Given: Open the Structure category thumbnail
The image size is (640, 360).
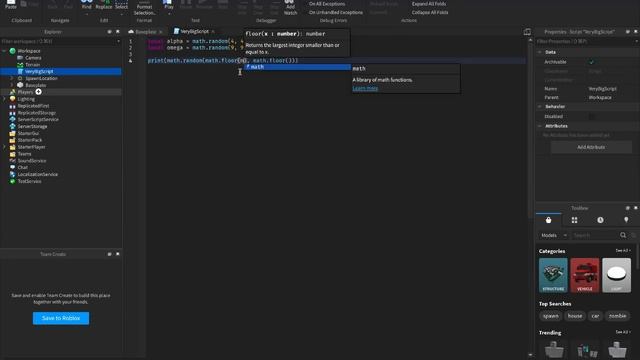Looking at the screenshot, I should 553,275.
